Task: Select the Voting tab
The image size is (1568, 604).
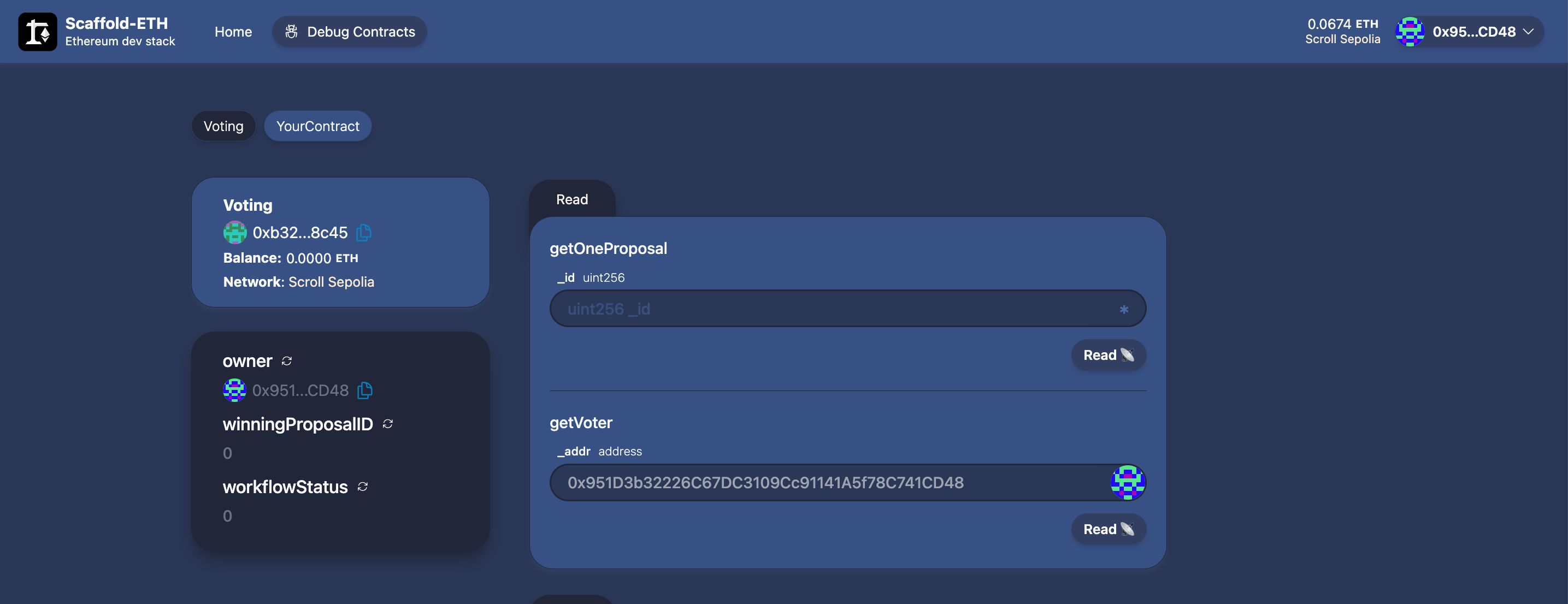Action: (x=223, y=125)
